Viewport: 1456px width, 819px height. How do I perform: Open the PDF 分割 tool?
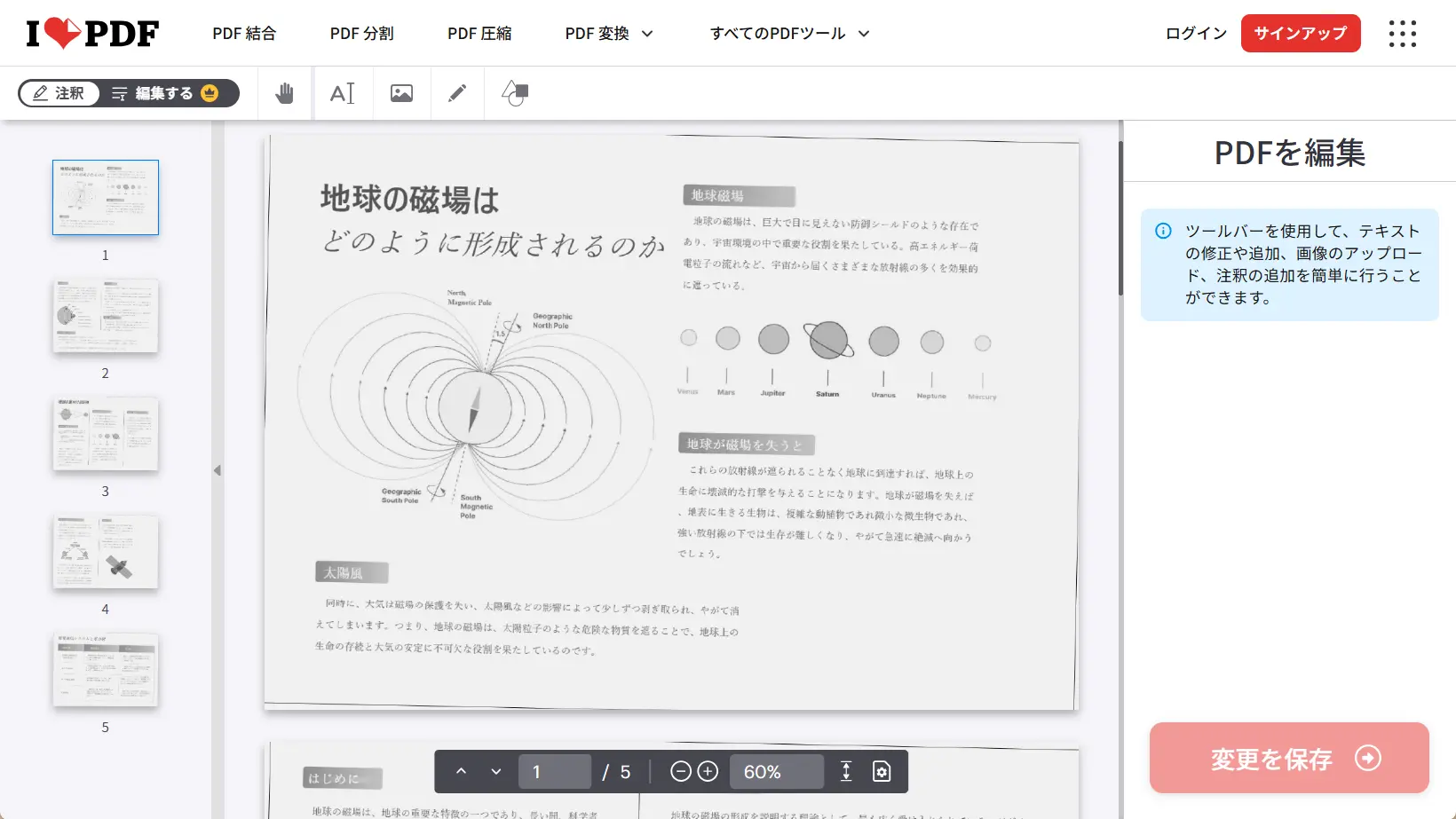click(360, 33)
